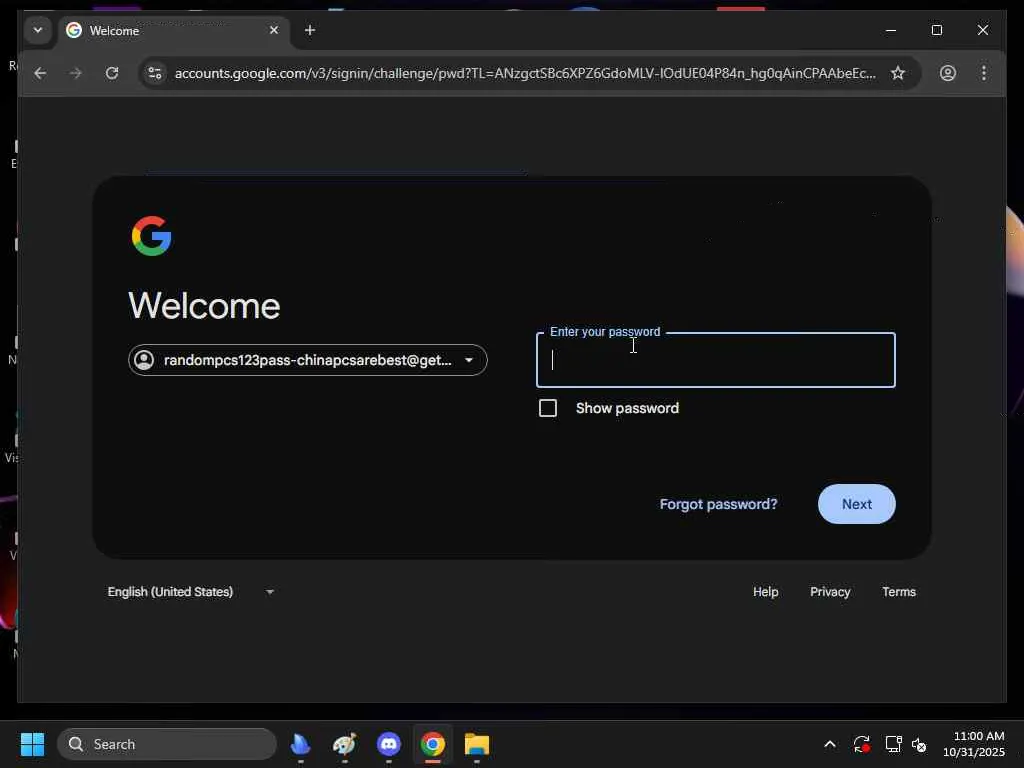Viewport: 1024px width, 768px height.
Task: Click the Chrome taskbar icon
Action: point(433,744)
